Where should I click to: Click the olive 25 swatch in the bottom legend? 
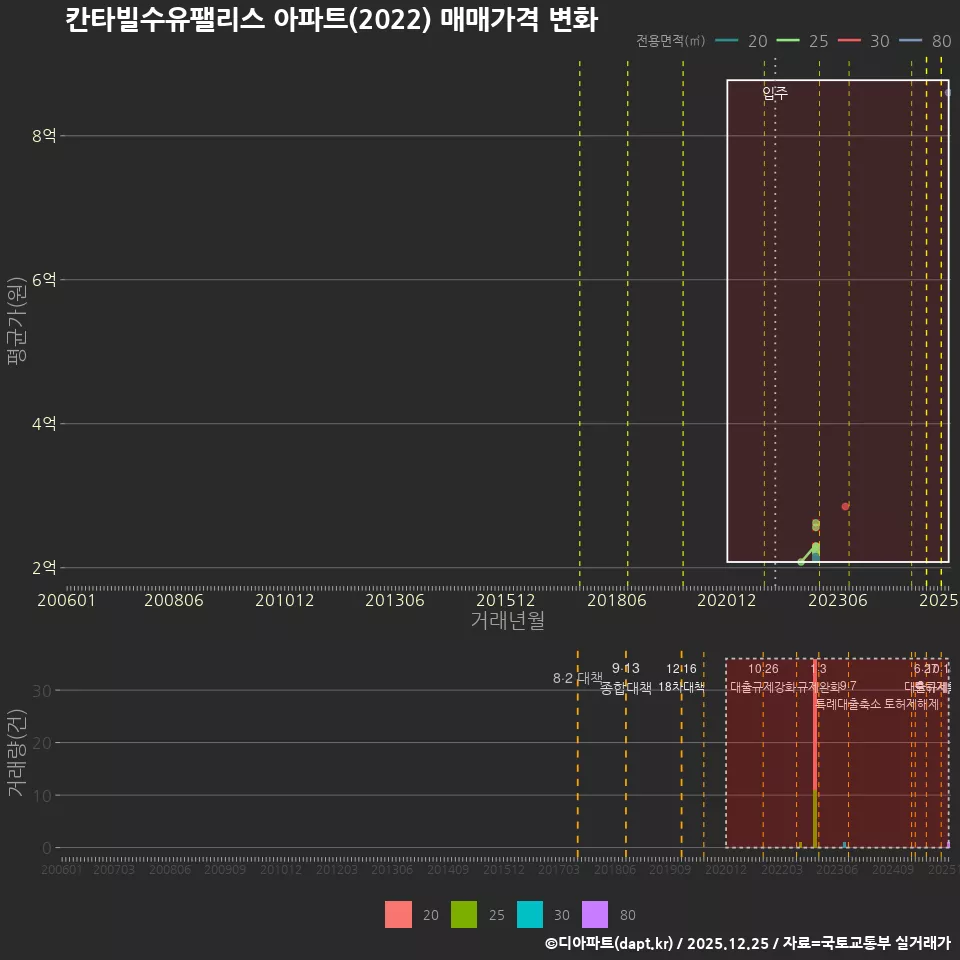pyautogui.click(x=463, y=915)
